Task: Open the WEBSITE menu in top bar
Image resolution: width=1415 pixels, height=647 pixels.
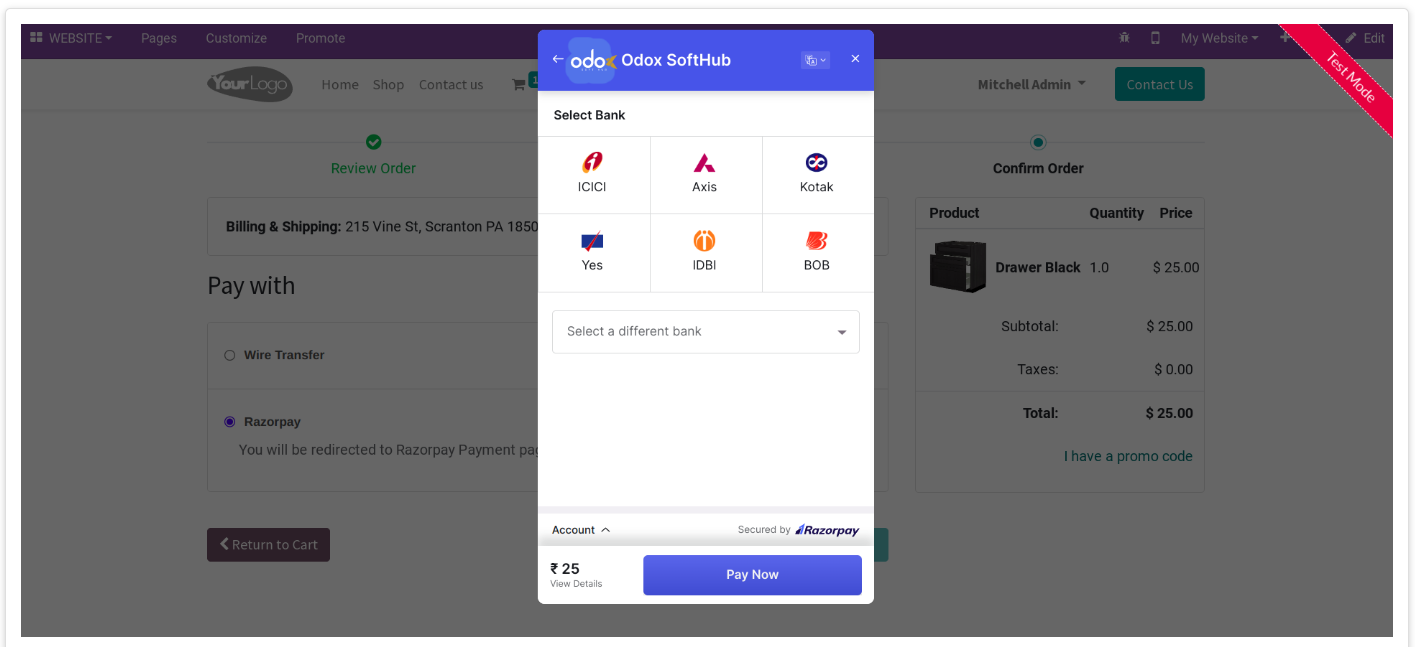Action: pyautogui.click(x=71, y=38)
